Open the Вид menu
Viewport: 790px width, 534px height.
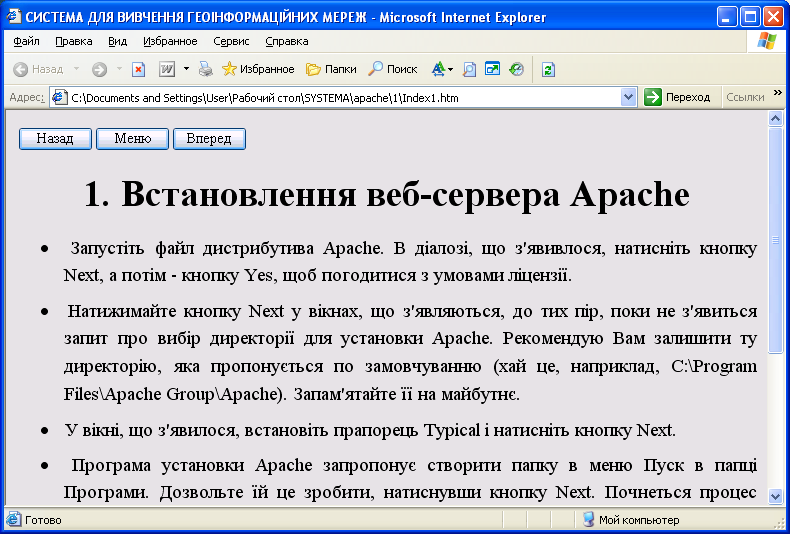(x=117, y=41)
